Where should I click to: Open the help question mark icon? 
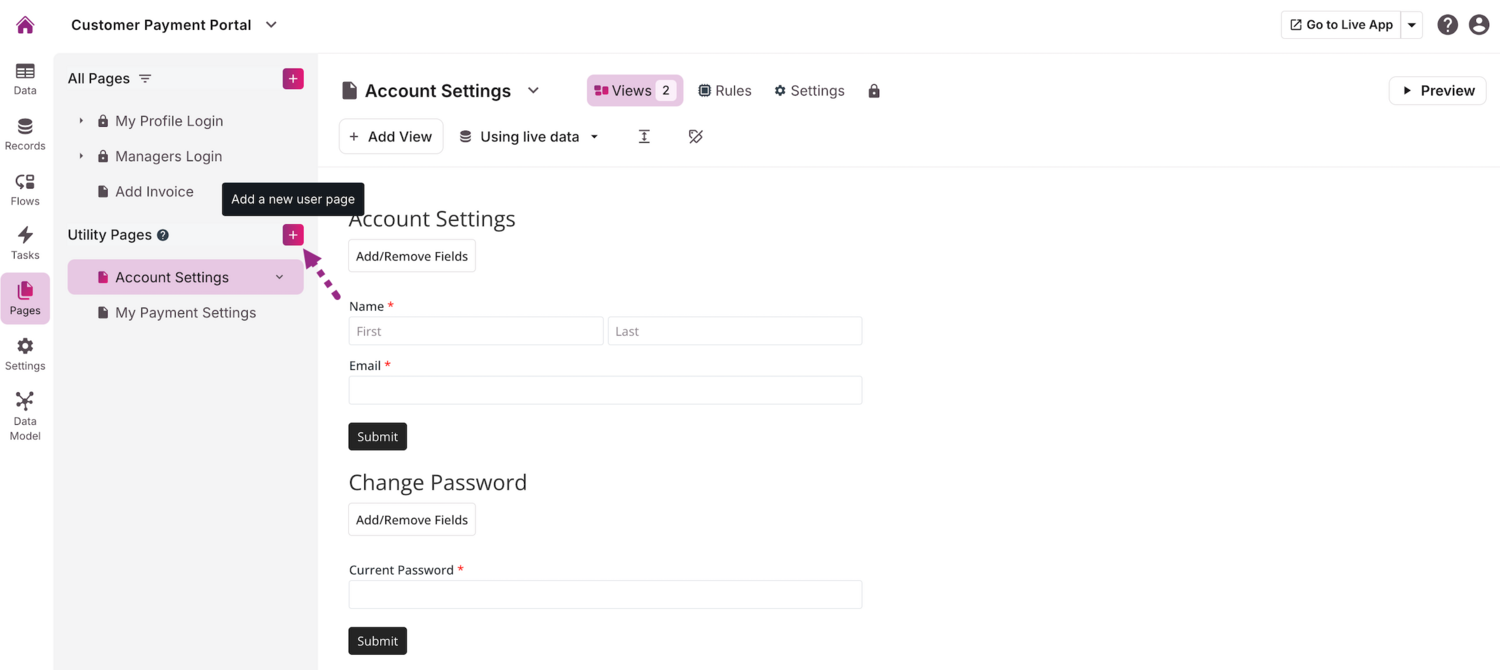(1447, 25)
